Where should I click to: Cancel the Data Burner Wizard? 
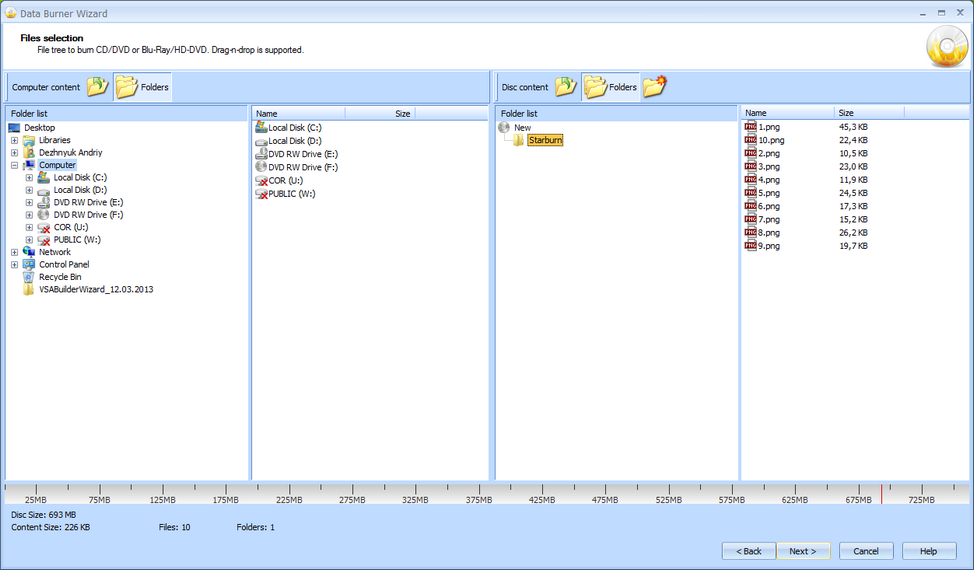866,551
